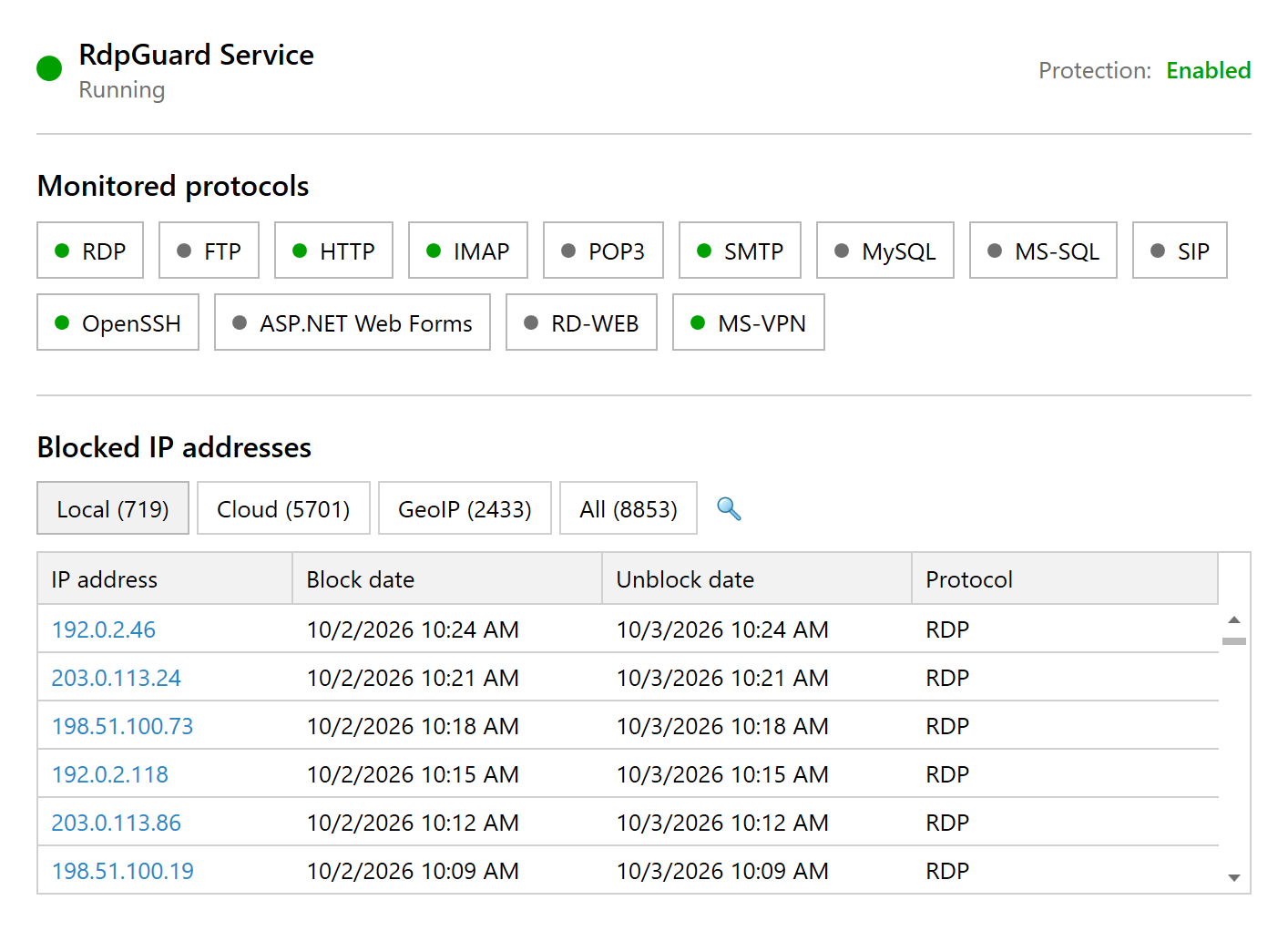1288x931 pixels.
Task: Toggle the HTTP protocol monitor
Action: (333, 251)
